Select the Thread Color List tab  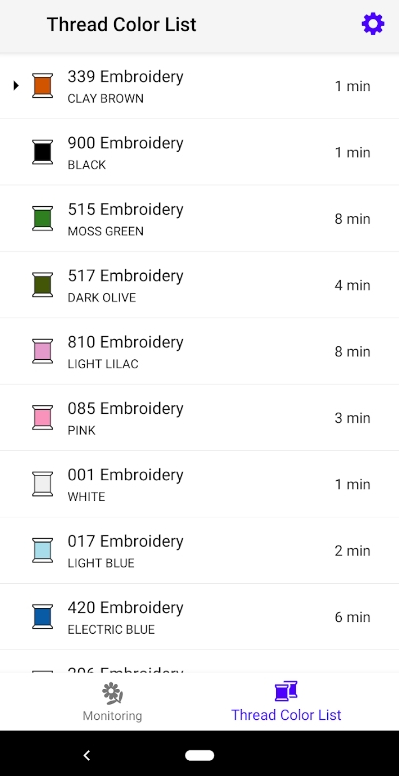click(286, 701)
